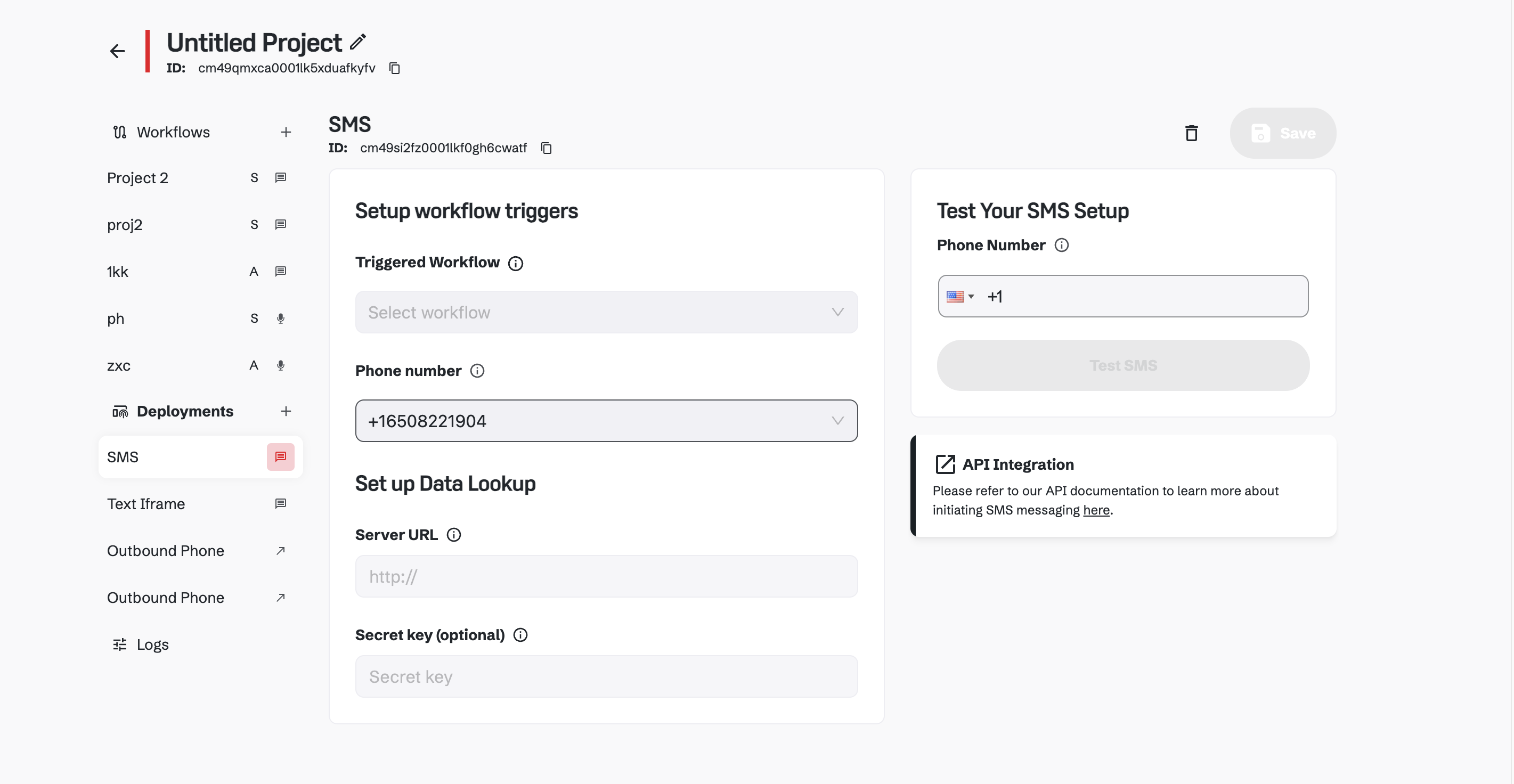The height and width of the screenshot is (784, 1514).
Task: Click the Save button
Action: coord(1282,133)
